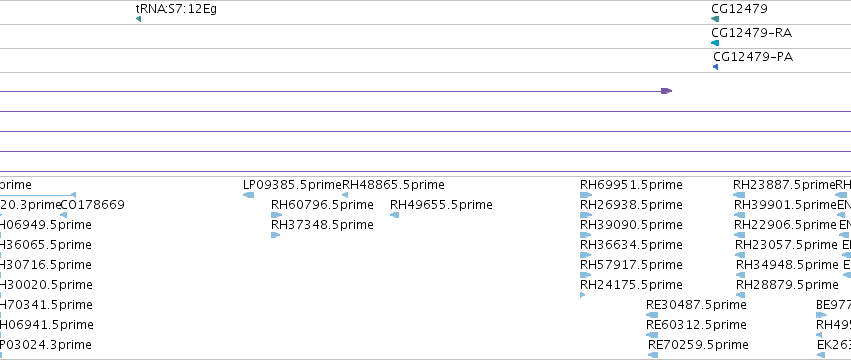Select the RH37348.5prime arrow feature
The width and height of the screenshot is (851, 360).
click(x=276, y=235)
